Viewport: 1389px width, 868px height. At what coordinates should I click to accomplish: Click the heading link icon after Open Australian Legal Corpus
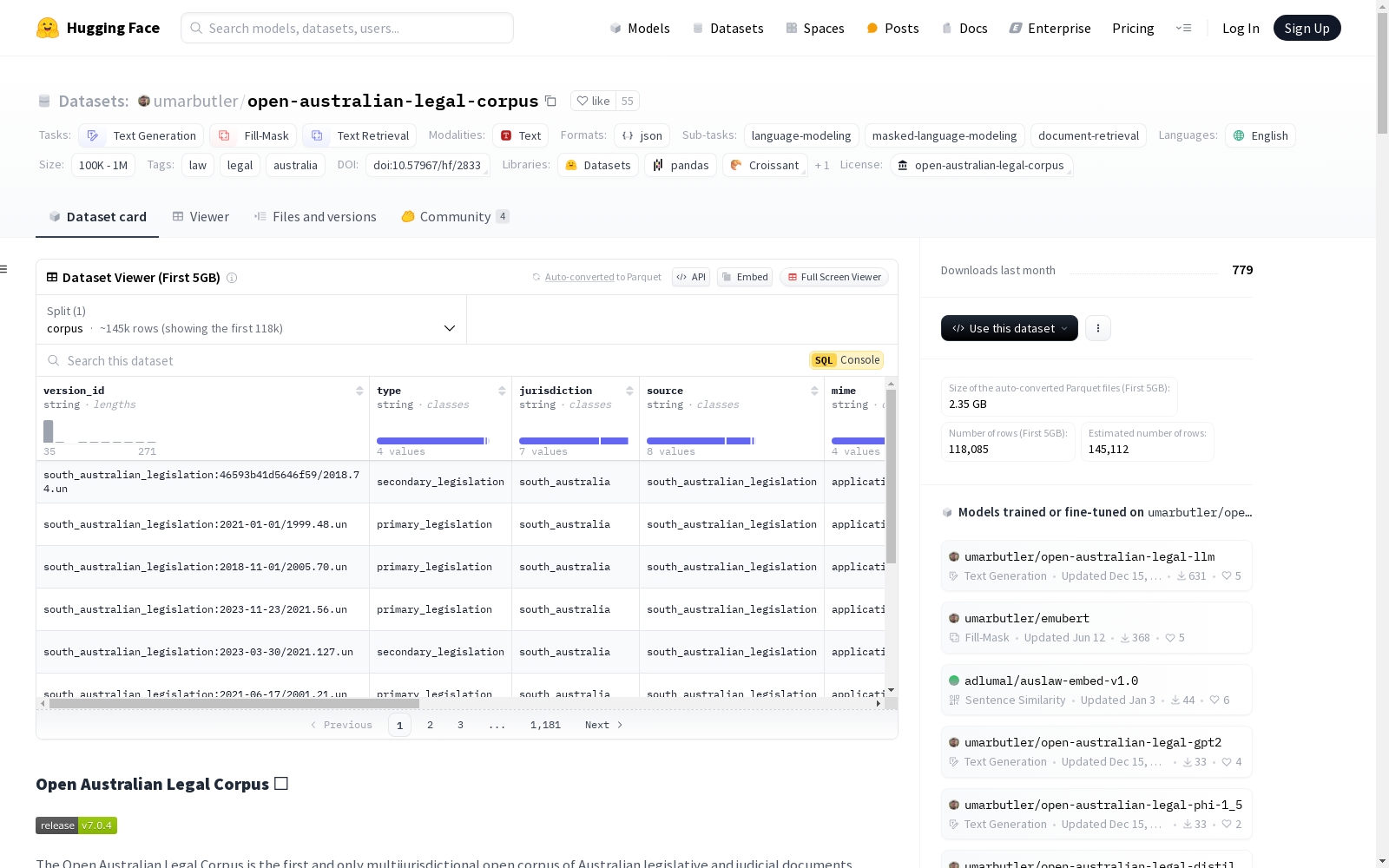[x=281, y=783]
